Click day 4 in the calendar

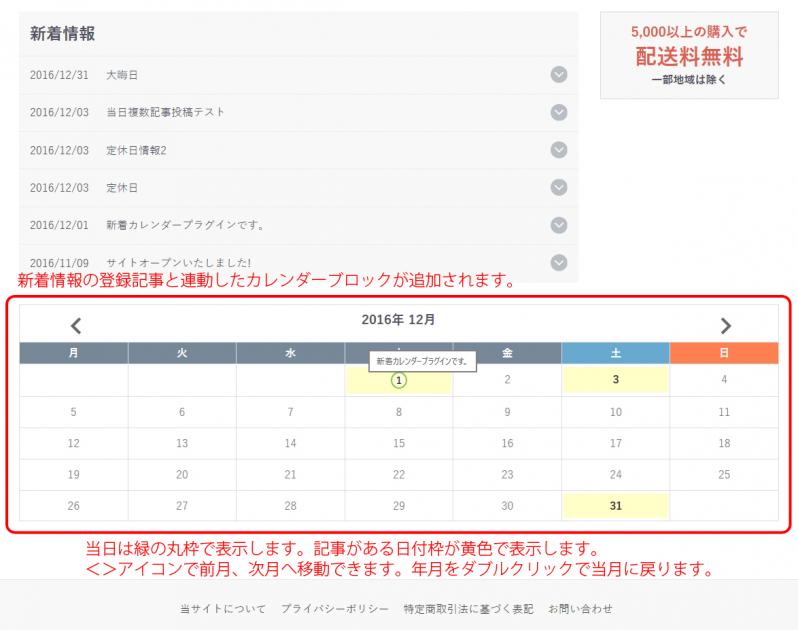click(724, 380)
